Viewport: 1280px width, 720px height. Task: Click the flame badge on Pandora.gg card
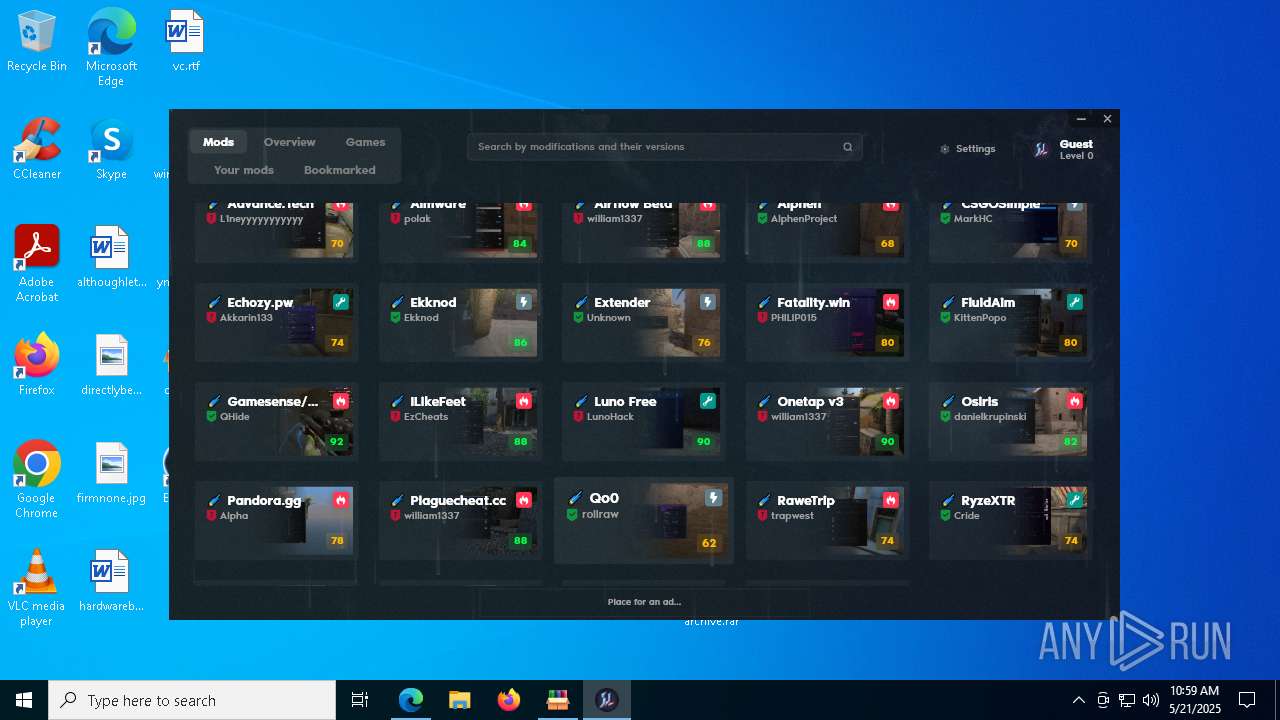coord(341,500)
